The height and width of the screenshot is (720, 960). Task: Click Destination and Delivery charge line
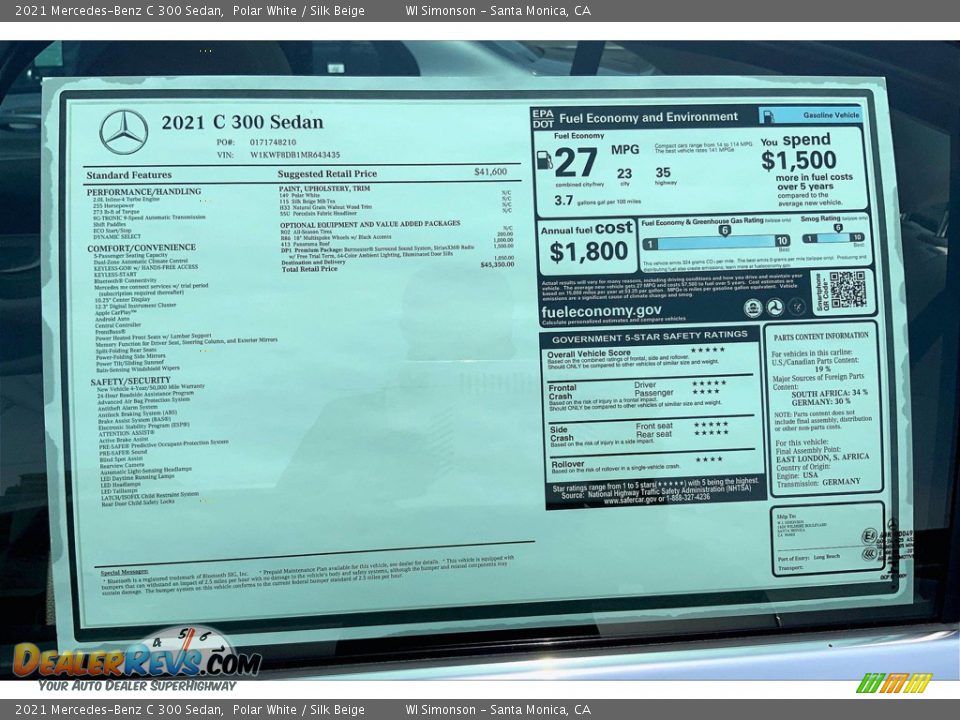tap(398, 261)
